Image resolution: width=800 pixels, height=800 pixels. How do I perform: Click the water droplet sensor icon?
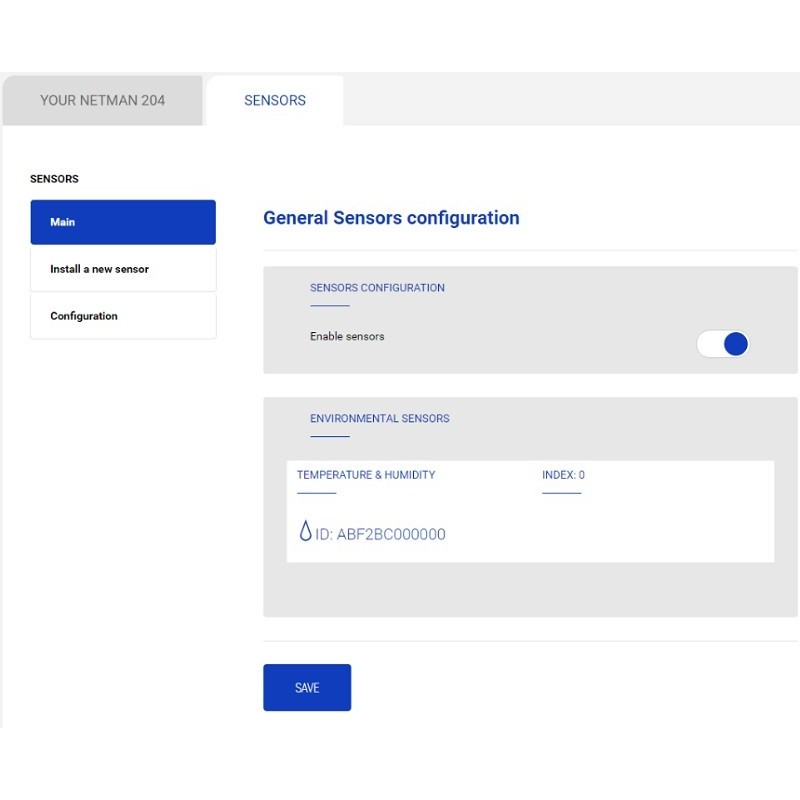(305, 532)
